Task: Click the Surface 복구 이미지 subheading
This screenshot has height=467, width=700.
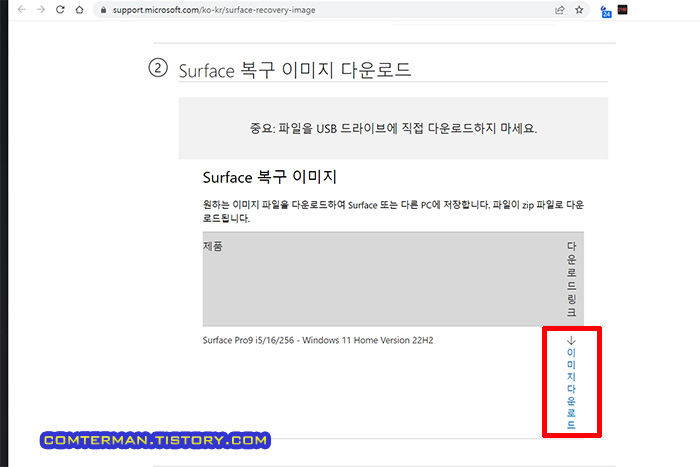Action: (270, 177)
